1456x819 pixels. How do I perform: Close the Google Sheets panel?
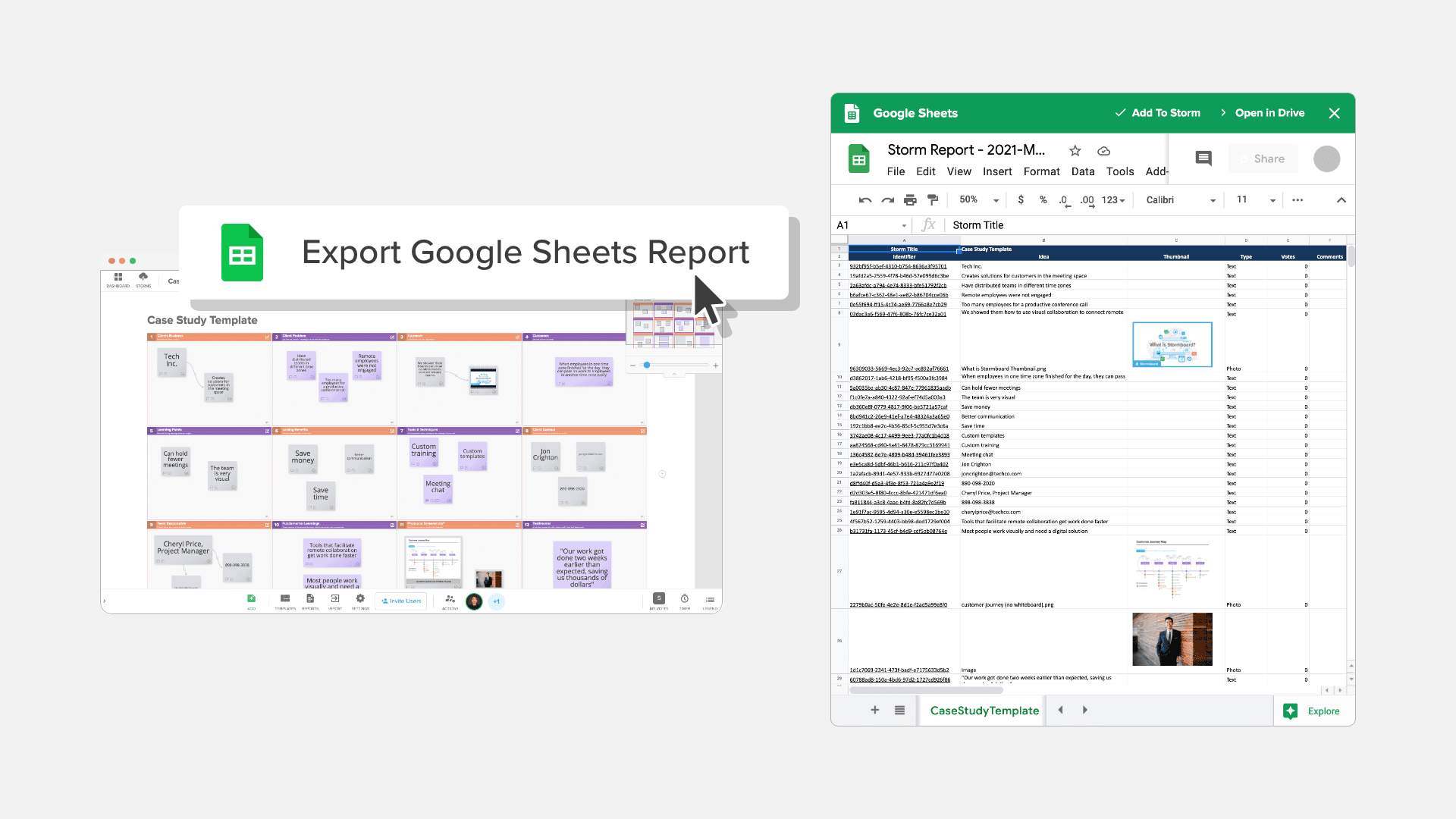pos(1335,113)
